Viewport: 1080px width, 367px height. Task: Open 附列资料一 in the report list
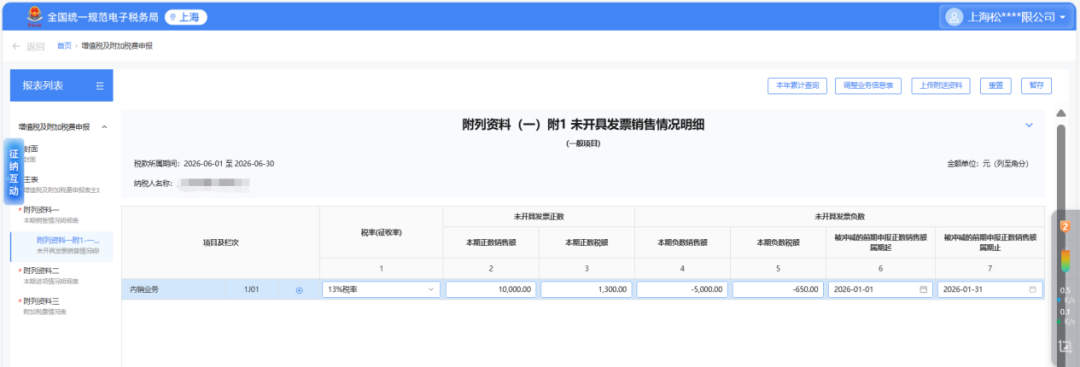point(41,209)
